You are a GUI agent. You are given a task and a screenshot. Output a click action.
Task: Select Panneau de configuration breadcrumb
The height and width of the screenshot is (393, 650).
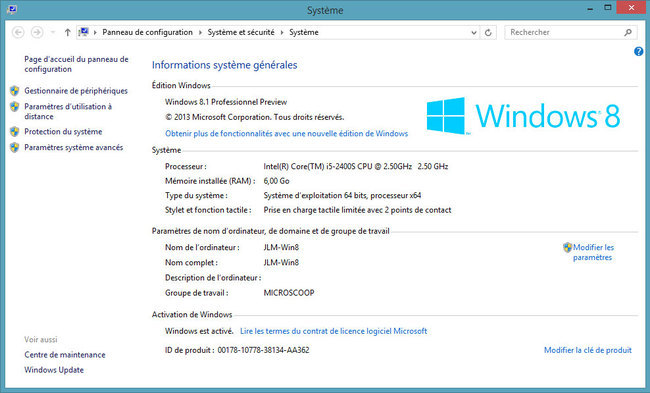[x=148, y=32]
